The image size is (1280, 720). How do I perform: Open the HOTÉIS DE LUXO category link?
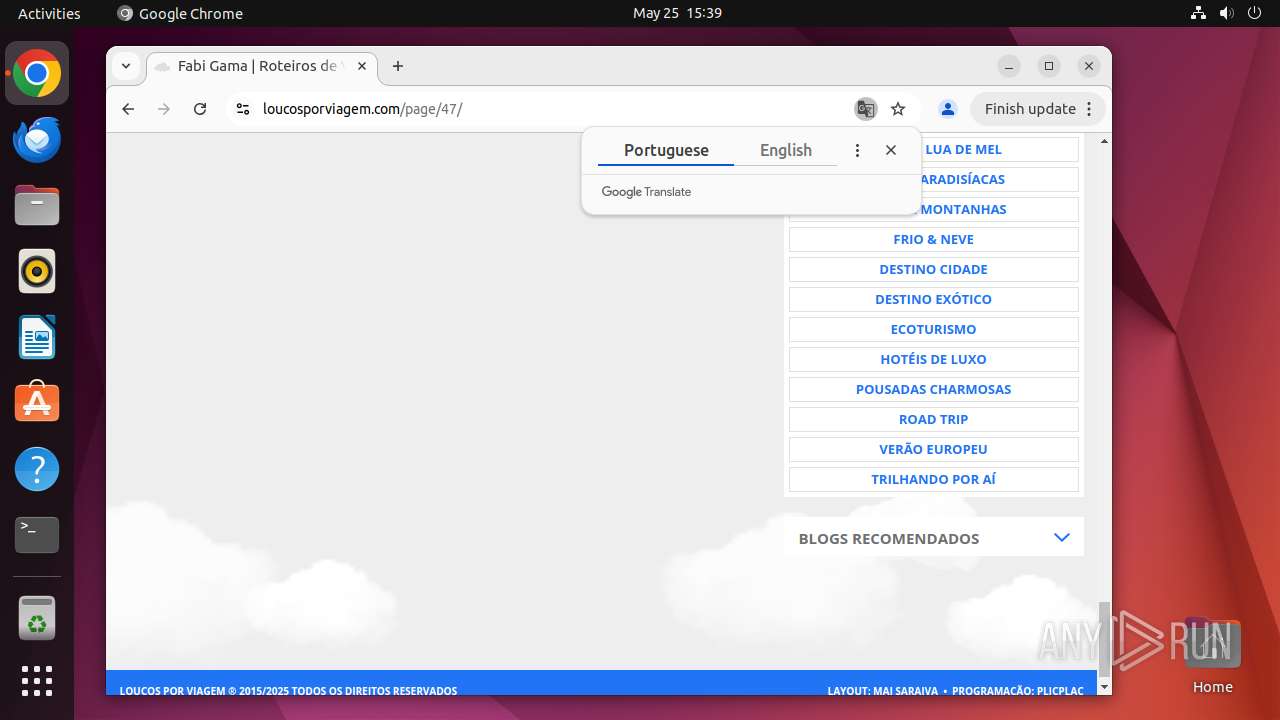point(934,359)
